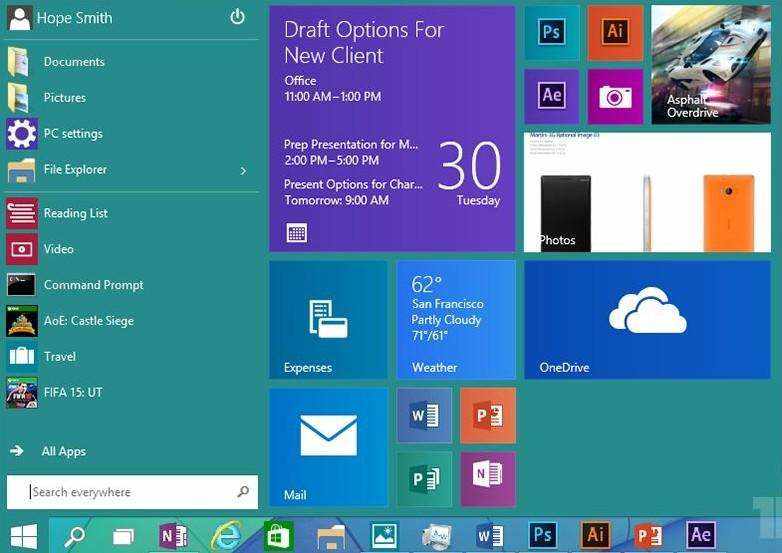The image size is (782, 553).
Task: Open the Calendar live tile
Action: coord(392,129)
